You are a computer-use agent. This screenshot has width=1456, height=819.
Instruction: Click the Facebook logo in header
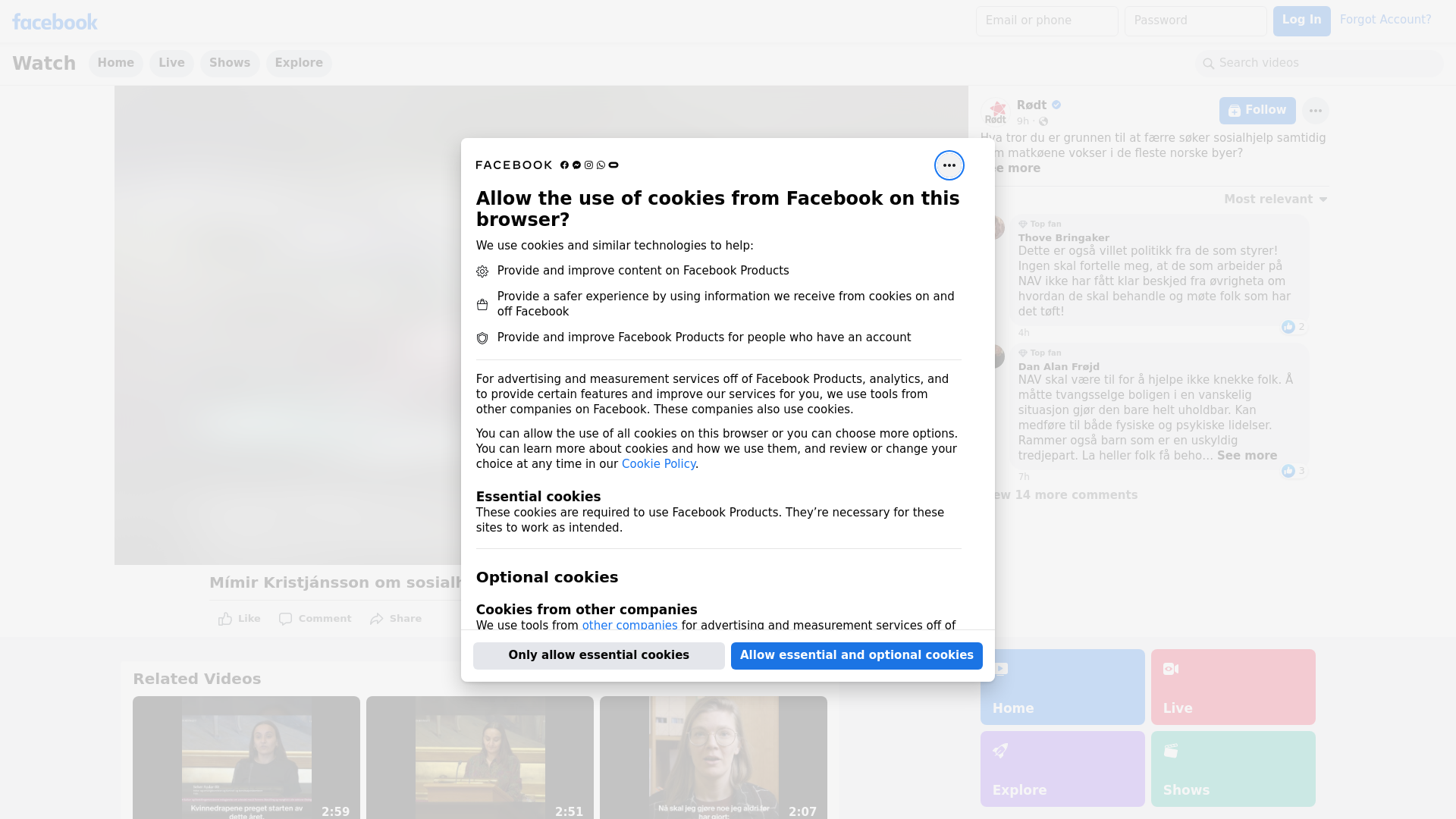pyautogui.click(x=55, y=22)
